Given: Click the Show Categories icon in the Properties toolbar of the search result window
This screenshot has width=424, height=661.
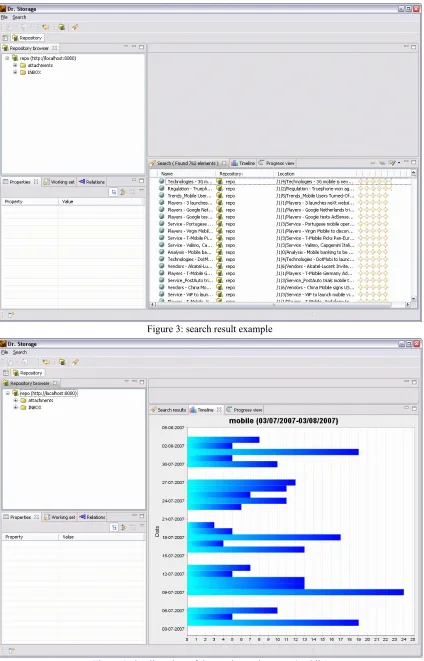Looking at the screenshot, I should click(x=113, y=192).
